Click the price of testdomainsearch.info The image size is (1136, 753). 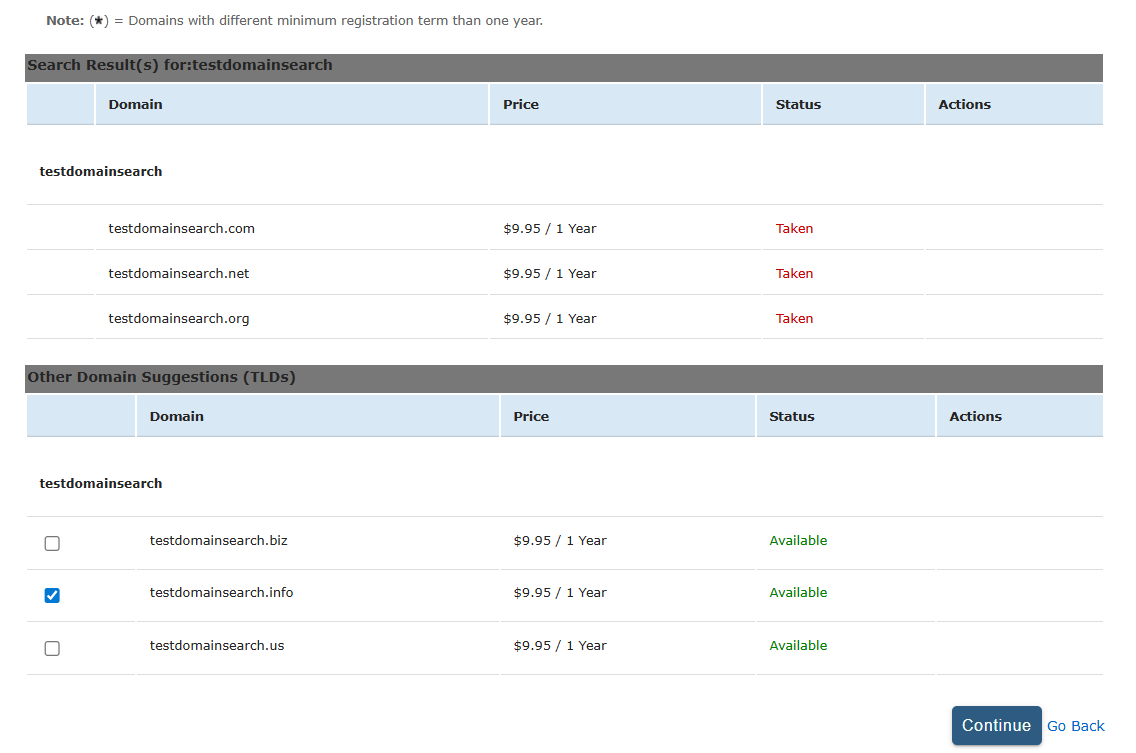[559, 592]
